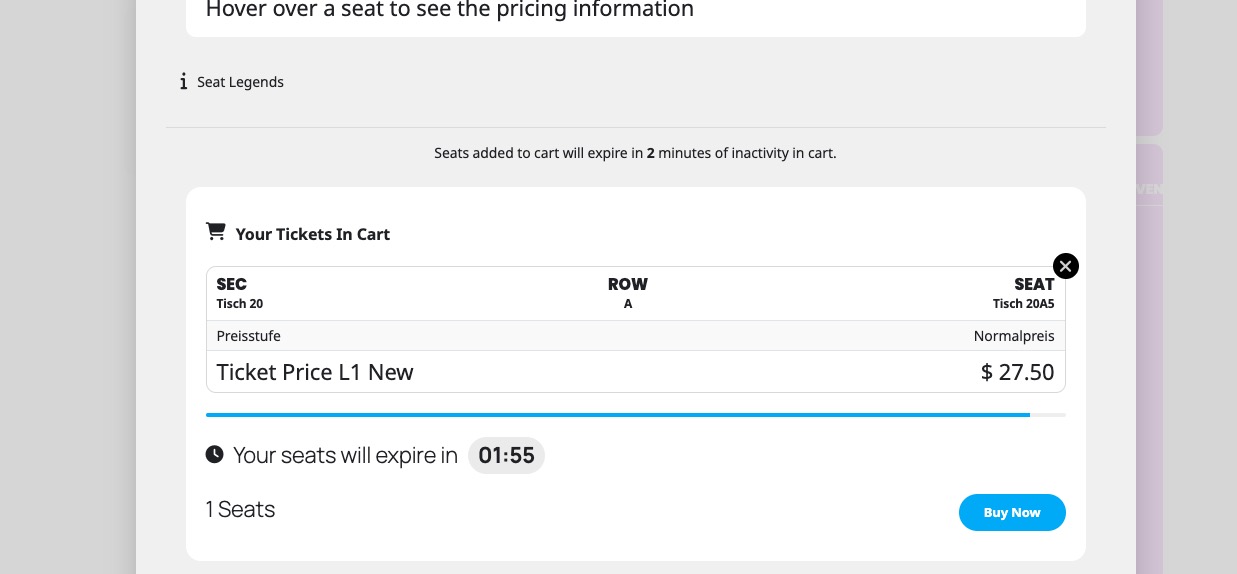The width and height of the screenshot is (1237, 574).
Task: Click the Seat Legends info icon
Action: (183, 82)
